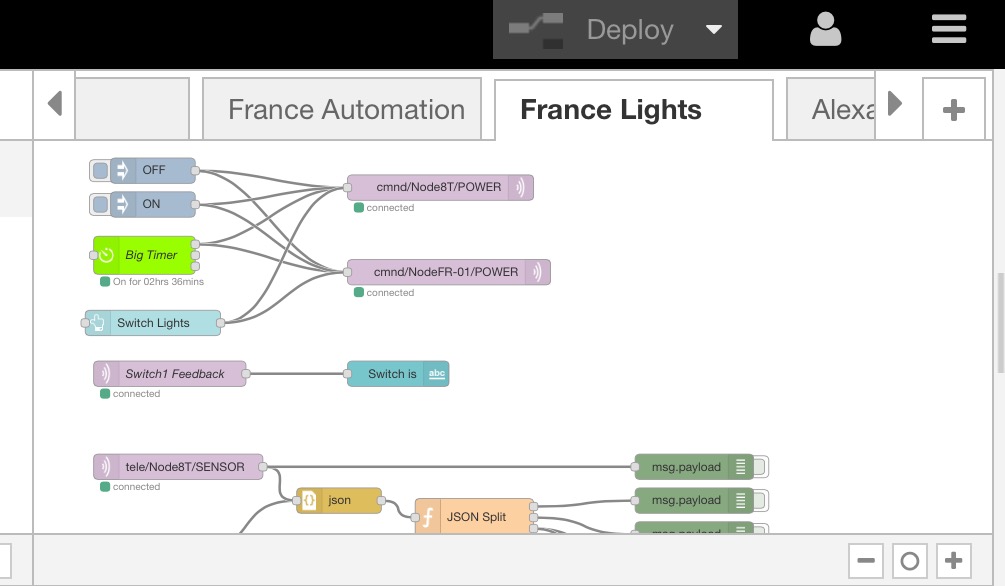Click the vertical canvas scrollbar
The image size is (1005, 586).
1001,322
